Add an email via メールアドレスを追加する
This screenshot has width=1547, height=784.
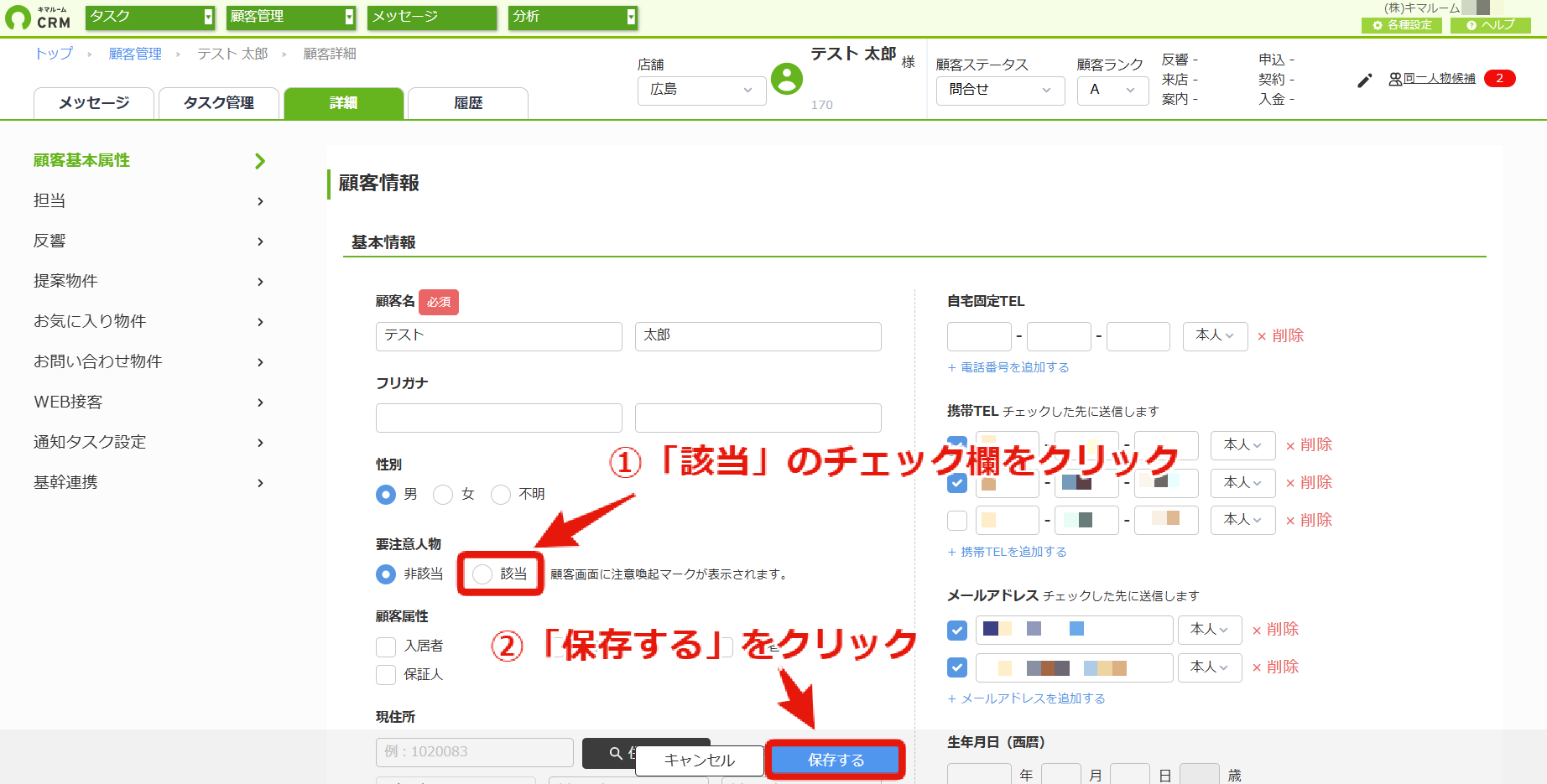1026,698
